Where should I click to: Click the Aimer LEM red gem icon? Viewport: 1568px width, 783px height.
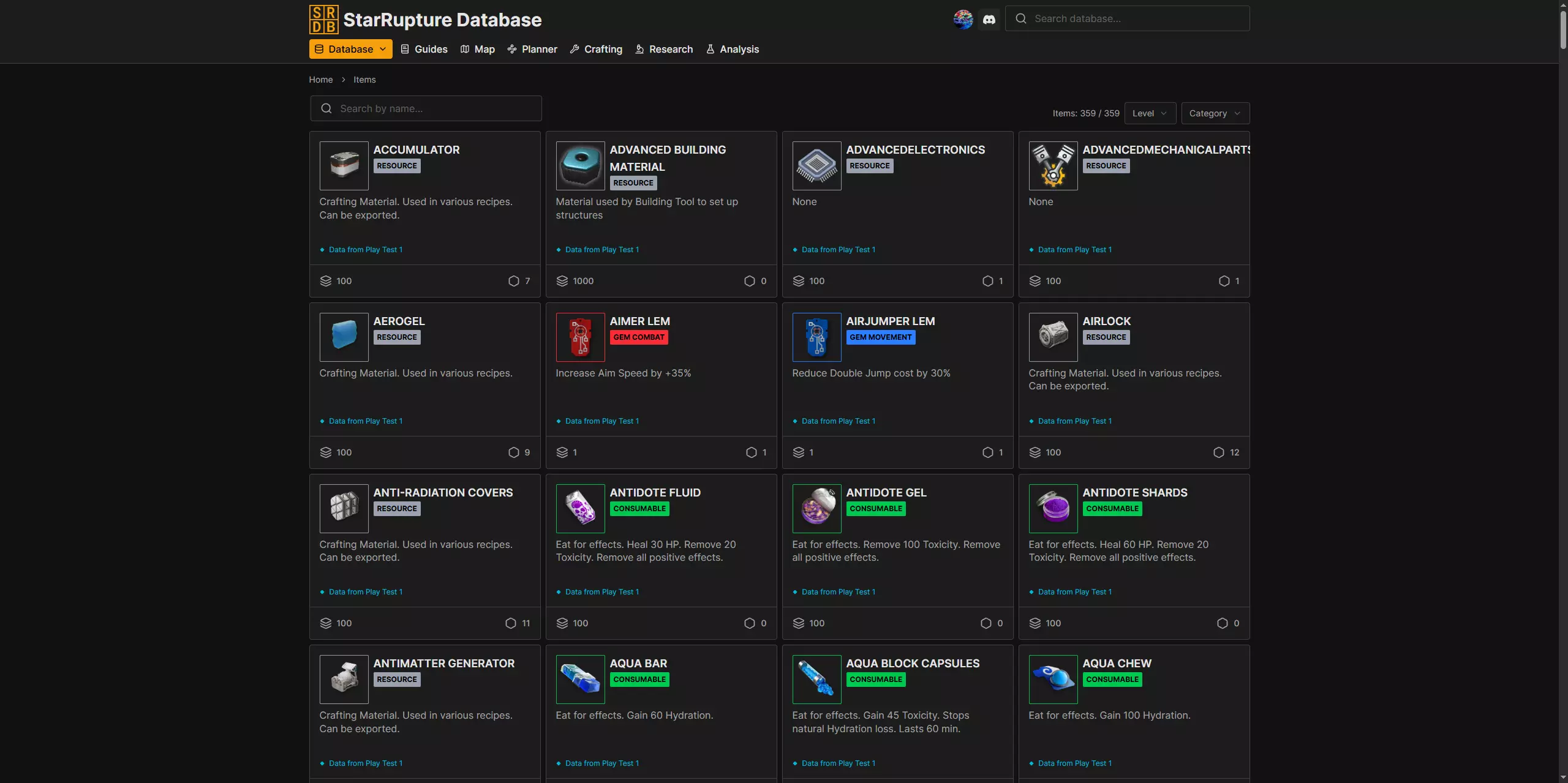(x=580, y=337)
